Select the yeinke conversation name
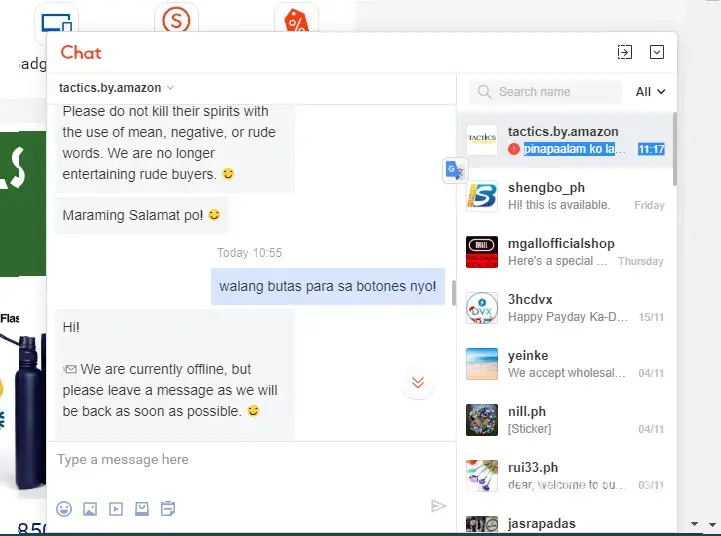Image resolution: width=721 pixels, height=536 pixels. [528, 355]
